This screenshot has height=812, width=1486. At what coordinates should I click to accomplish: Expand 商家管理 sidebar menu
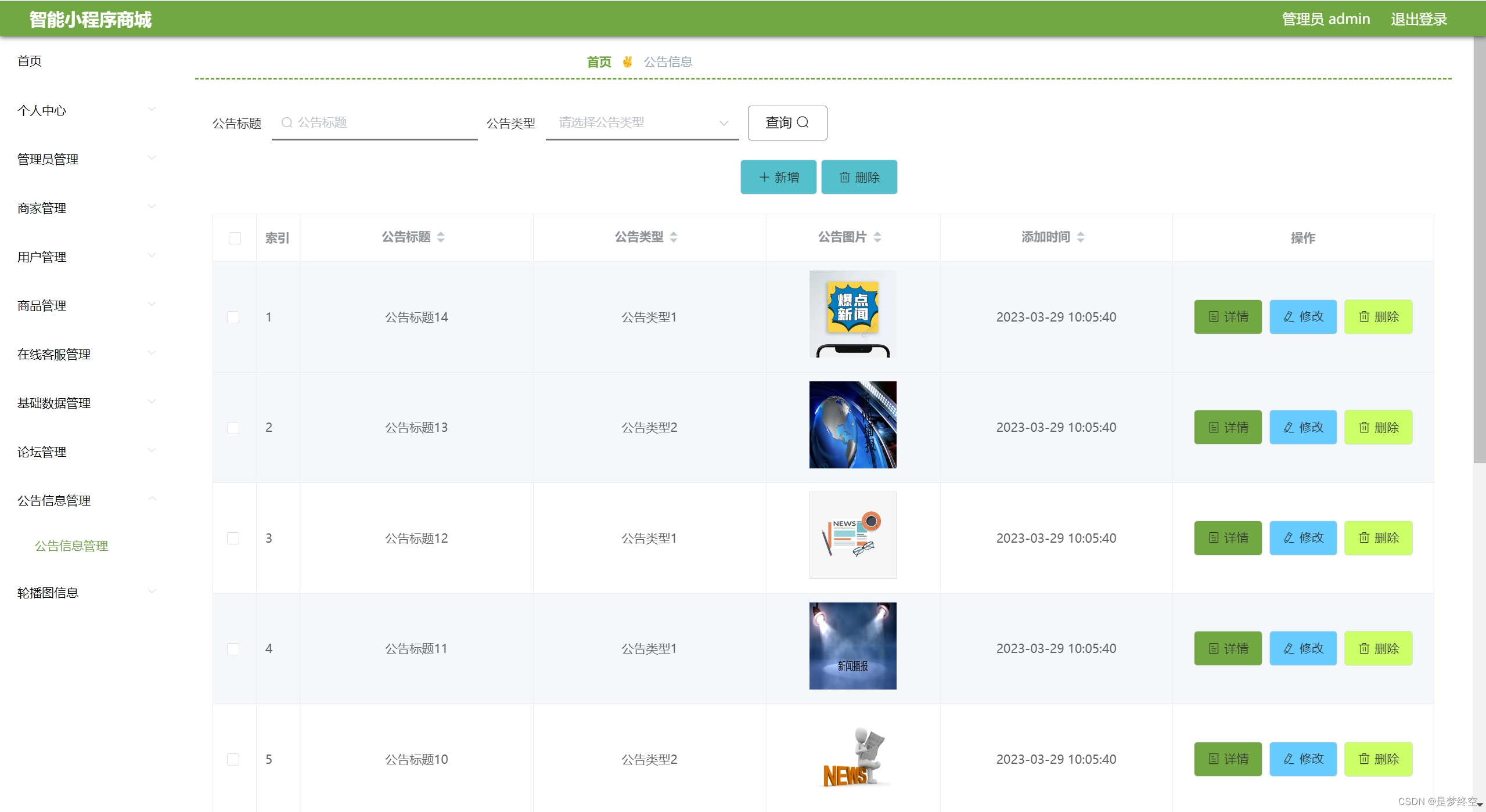tap(87, 208)
